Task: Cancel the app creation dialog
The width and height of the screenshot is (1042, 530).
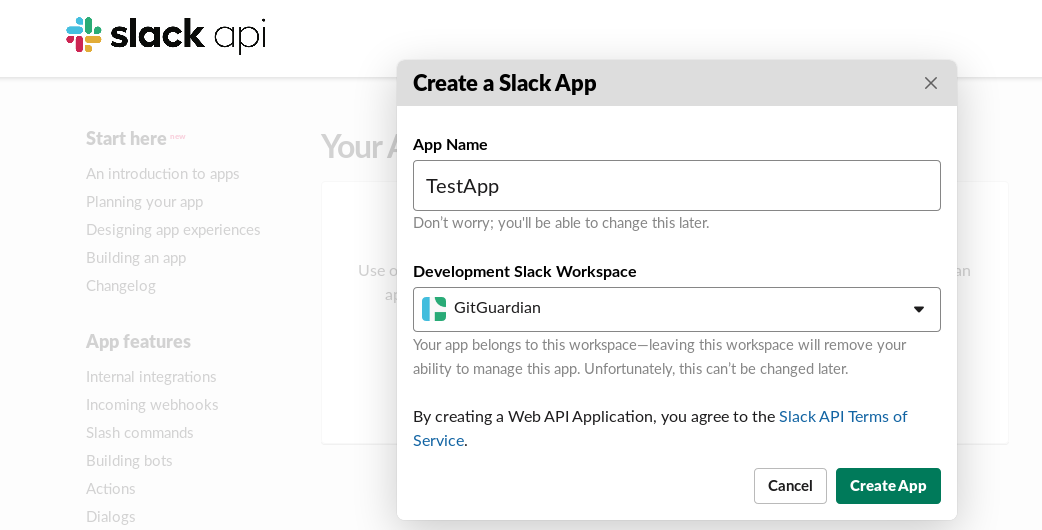Action: pyautogui.click(x=789, y=486)
